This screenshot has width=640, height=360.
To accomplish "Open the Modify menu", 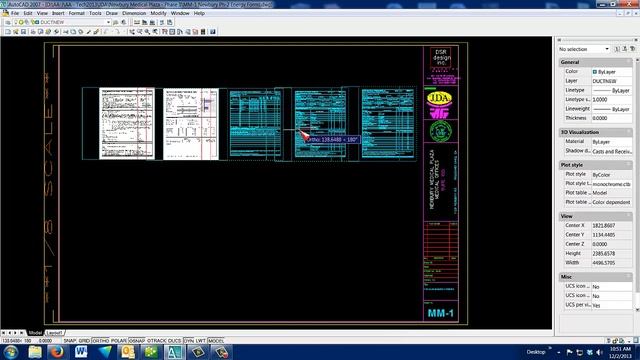I will [x=158, y=13].
